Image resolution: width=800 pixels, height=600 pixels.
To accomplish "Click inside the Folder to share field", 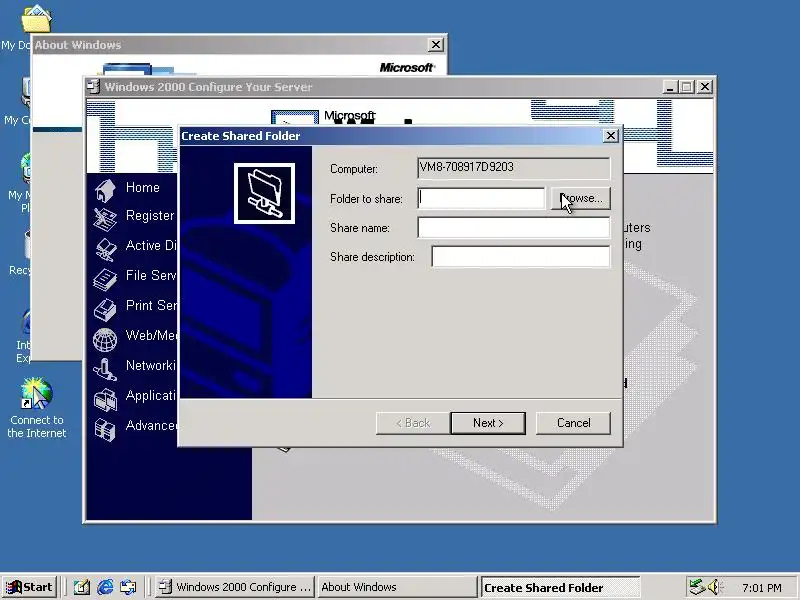I will [x=481, y=198].
